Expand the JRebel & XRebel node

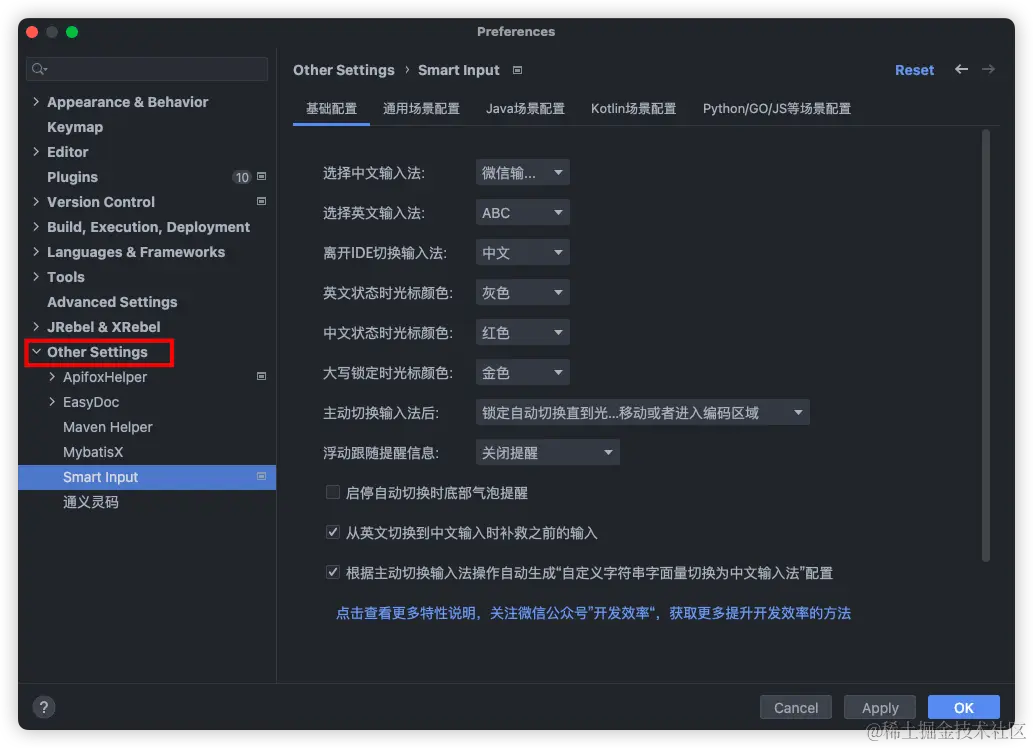pos(36,327)
